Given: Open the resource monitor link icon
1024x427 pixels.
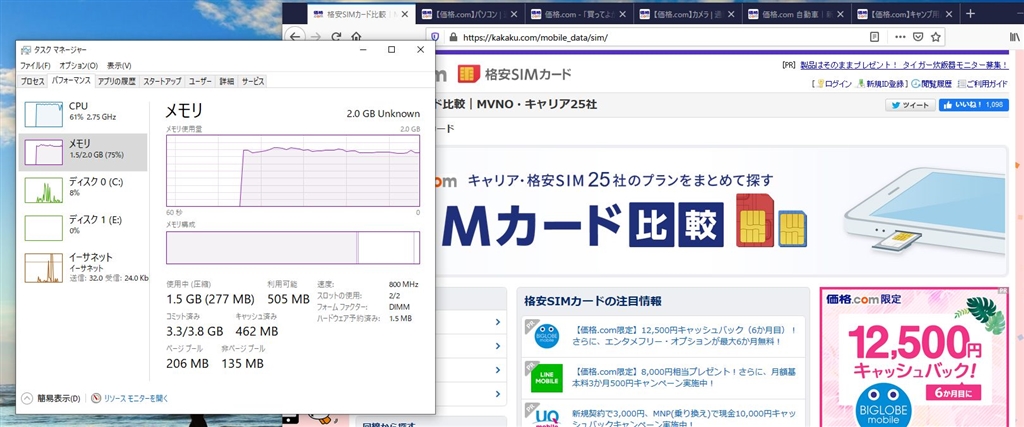Looking at the screenshot, I should (x=97, y=398).
